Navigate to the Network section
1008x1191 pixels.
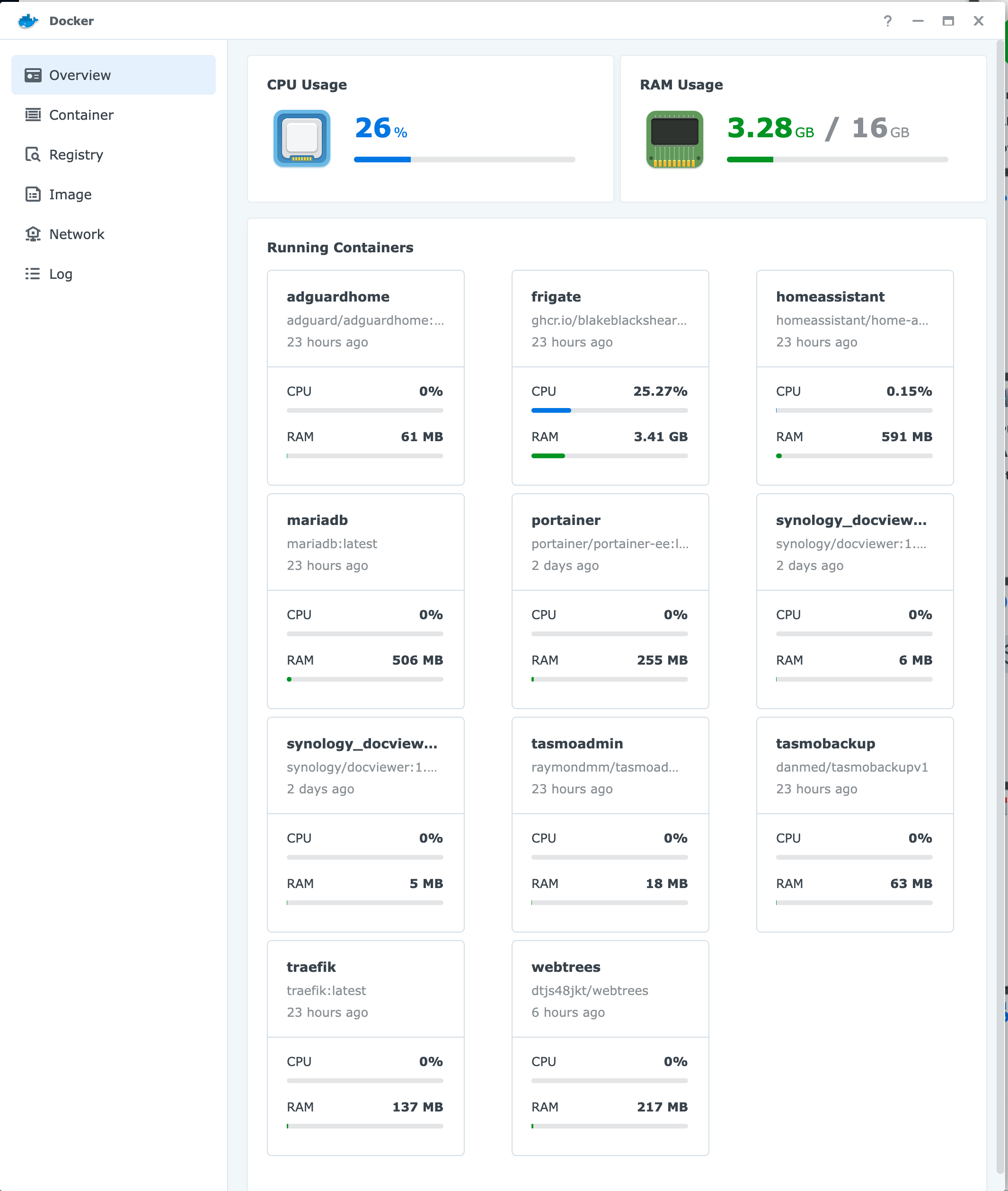pyautogui.click(x=77, y=234)
